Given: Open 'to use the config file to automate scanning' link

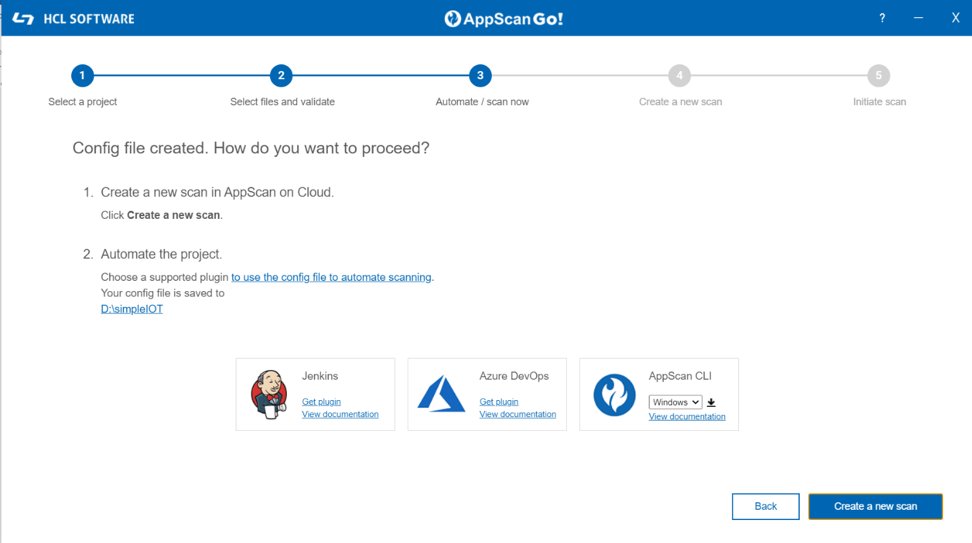Looking at the screenshot, I should click(x=331, y=277).
